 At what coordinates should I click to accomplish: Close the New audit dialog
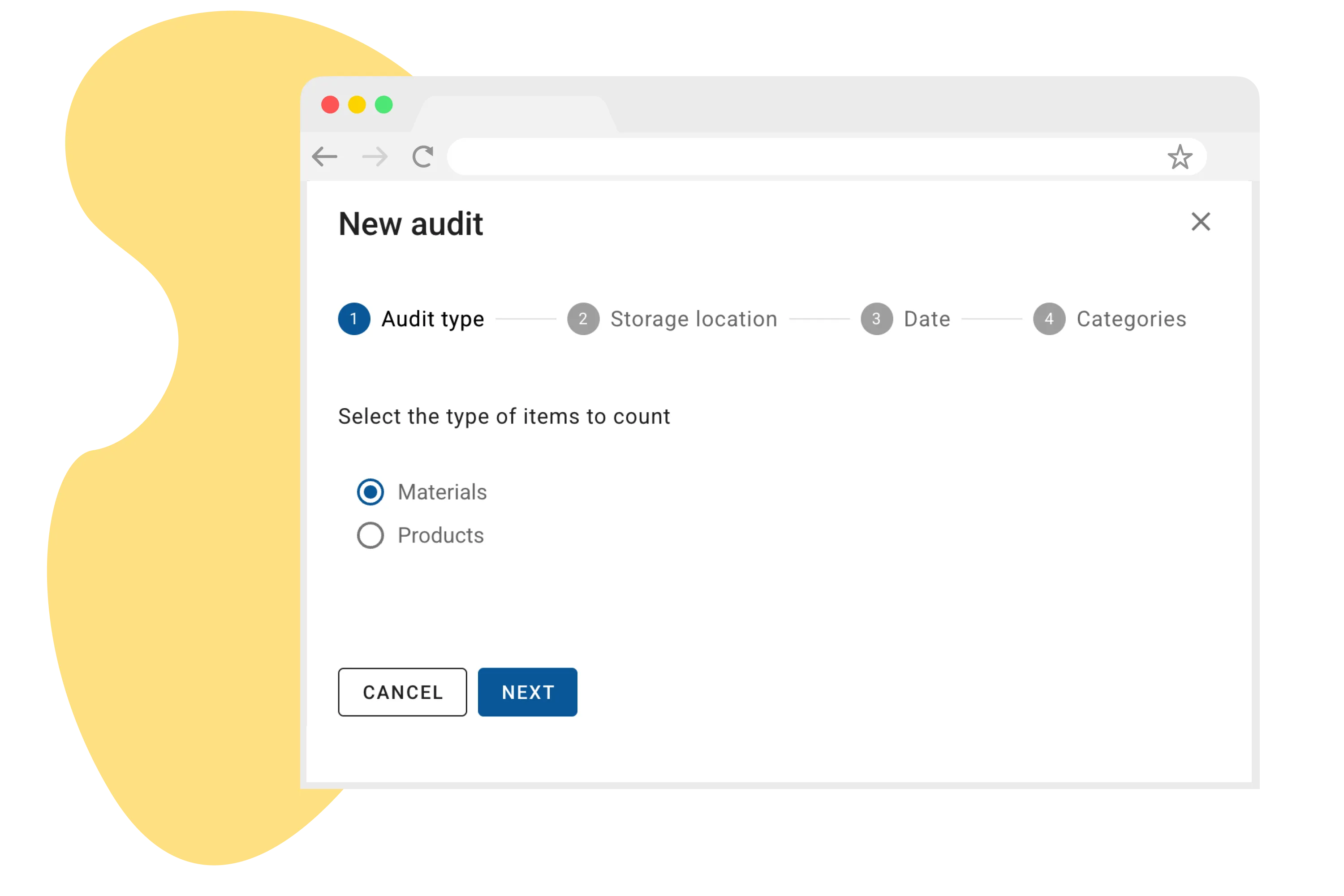pos(1201,222)
